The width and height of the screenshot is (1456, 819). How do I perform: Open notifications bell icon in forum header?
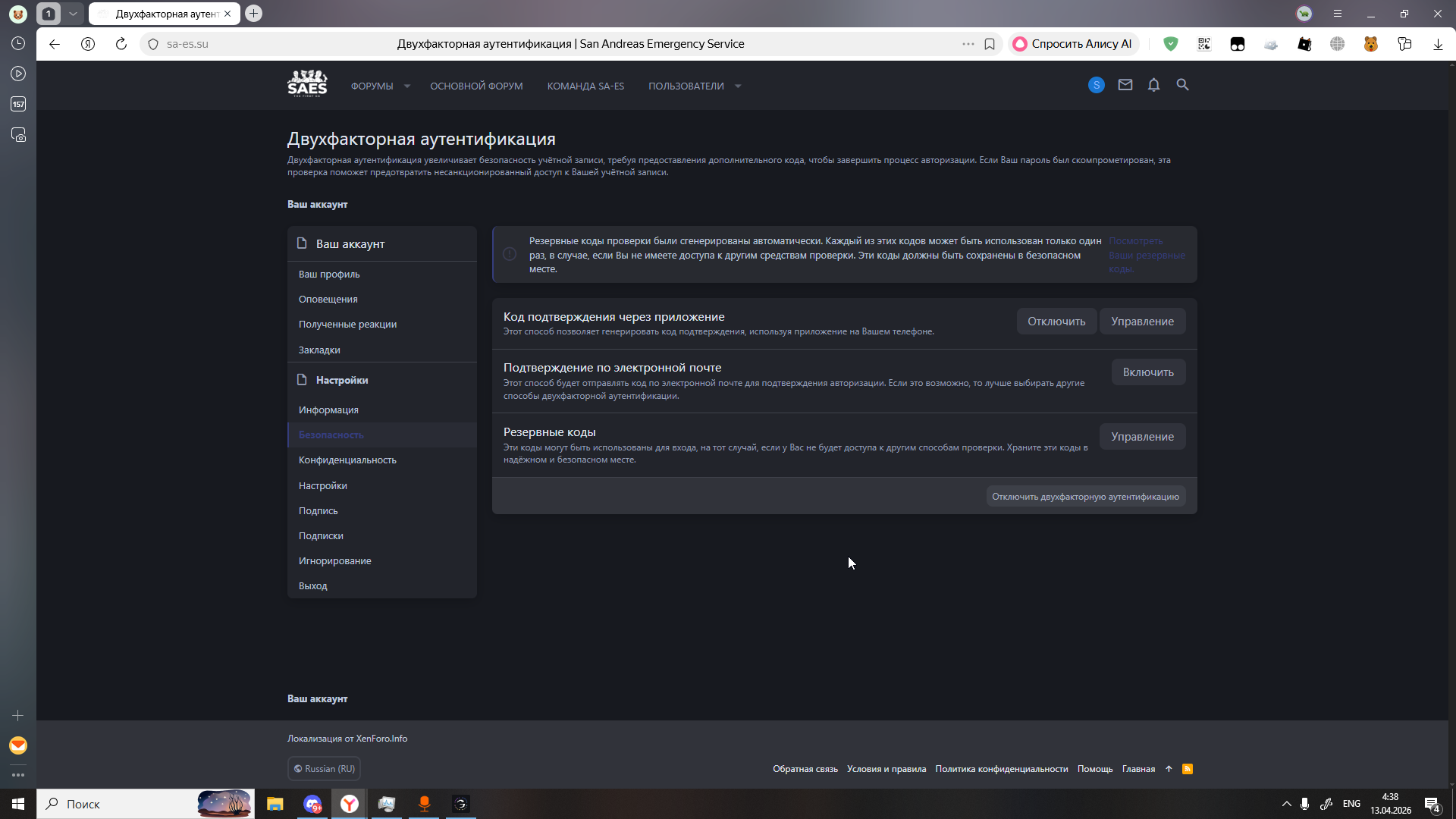point(1153,85)
